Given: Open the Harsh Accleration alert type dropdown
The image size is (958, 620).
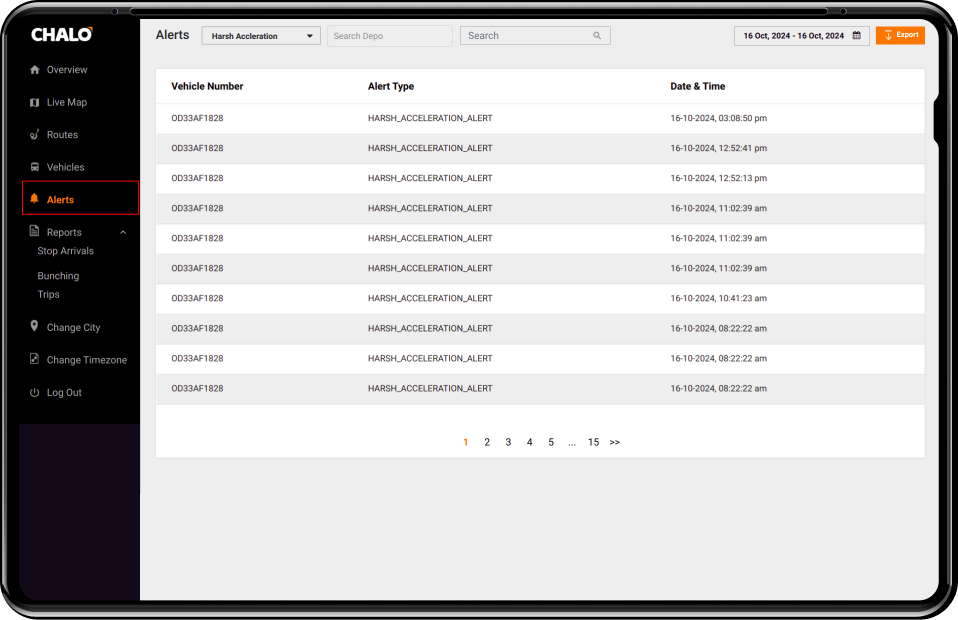Looking at the screenshot, I should tap(261, 36).
